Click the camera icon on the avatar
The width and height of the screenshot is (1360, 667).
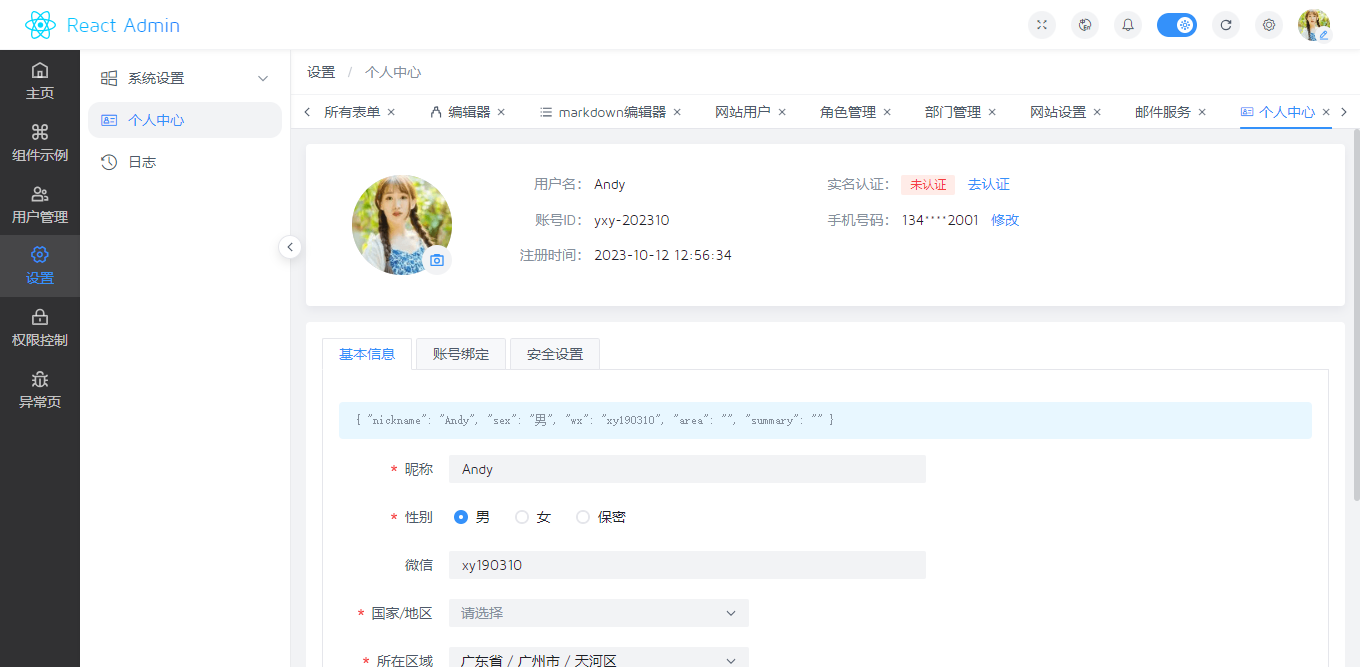coord(437,259)
